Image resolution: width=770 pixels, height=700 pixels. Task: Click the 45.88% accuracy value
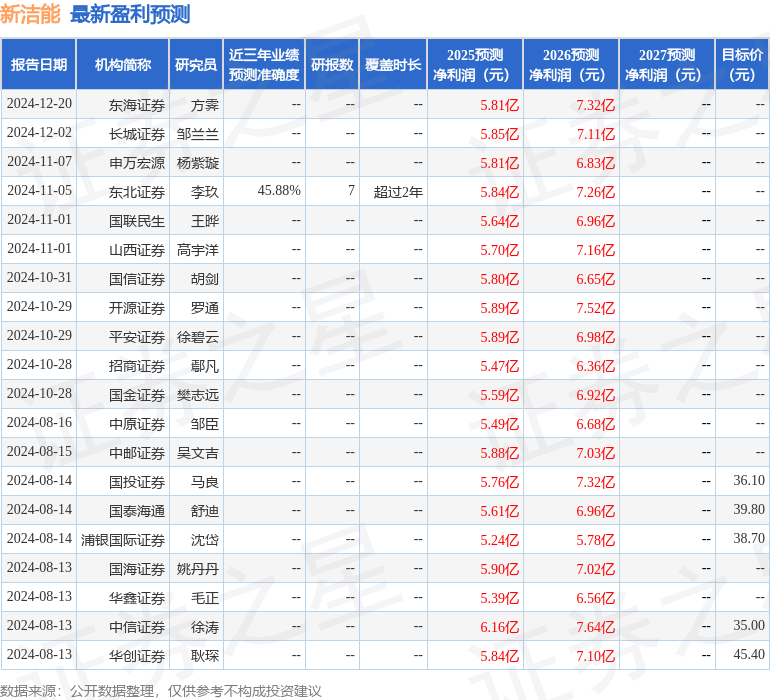(x=279, y=191)
